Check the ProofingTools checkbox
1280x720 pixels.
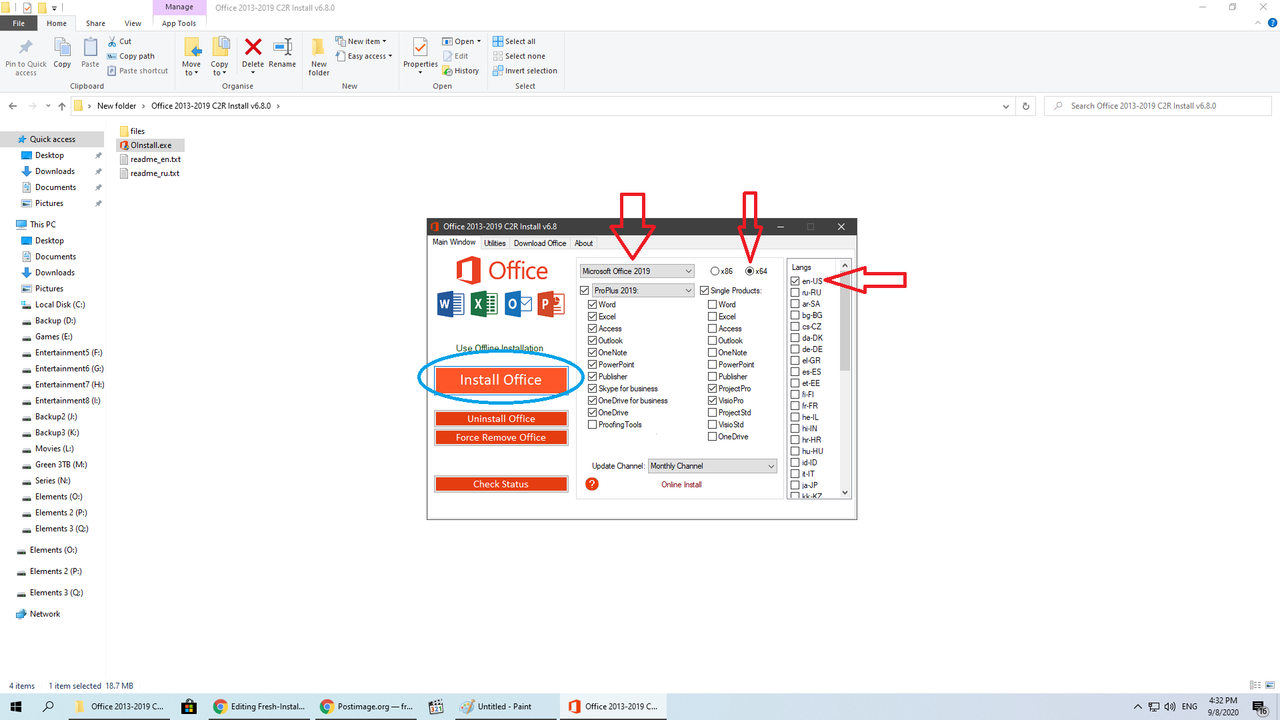click(x=592, y=424)
